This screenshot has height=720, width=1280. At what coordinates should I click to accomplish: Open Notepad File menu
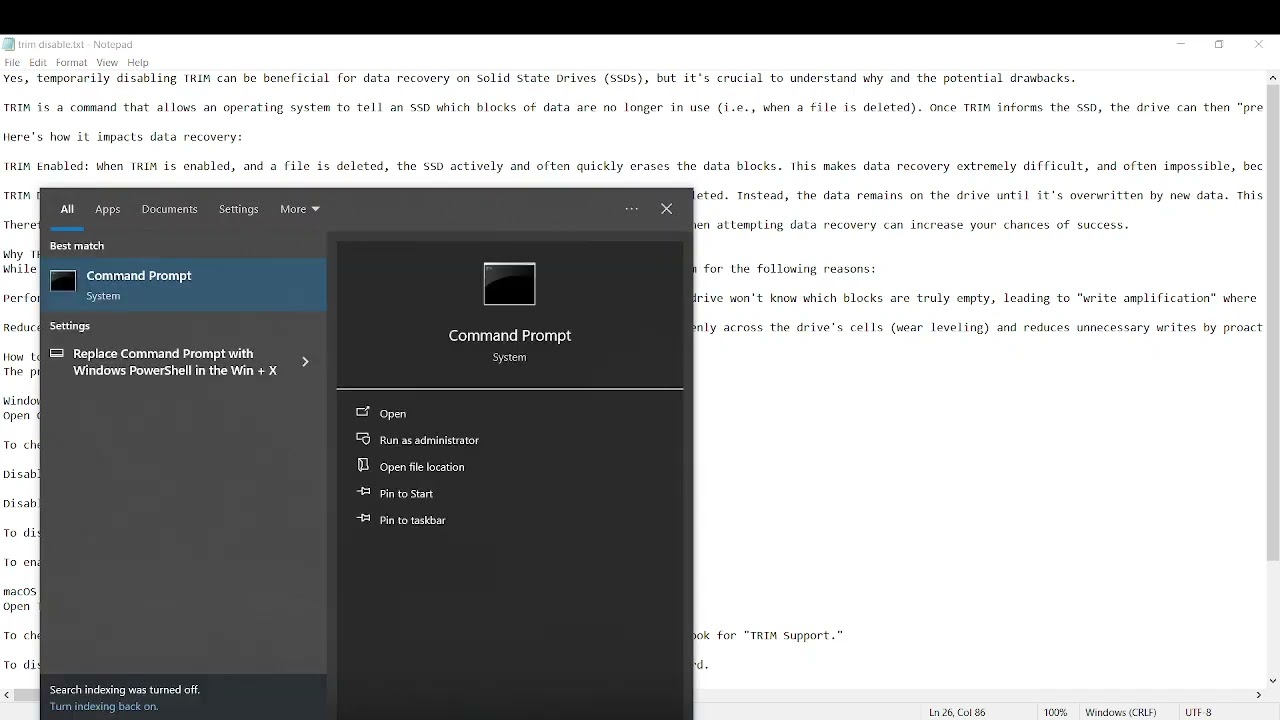[x=12, y=63]
